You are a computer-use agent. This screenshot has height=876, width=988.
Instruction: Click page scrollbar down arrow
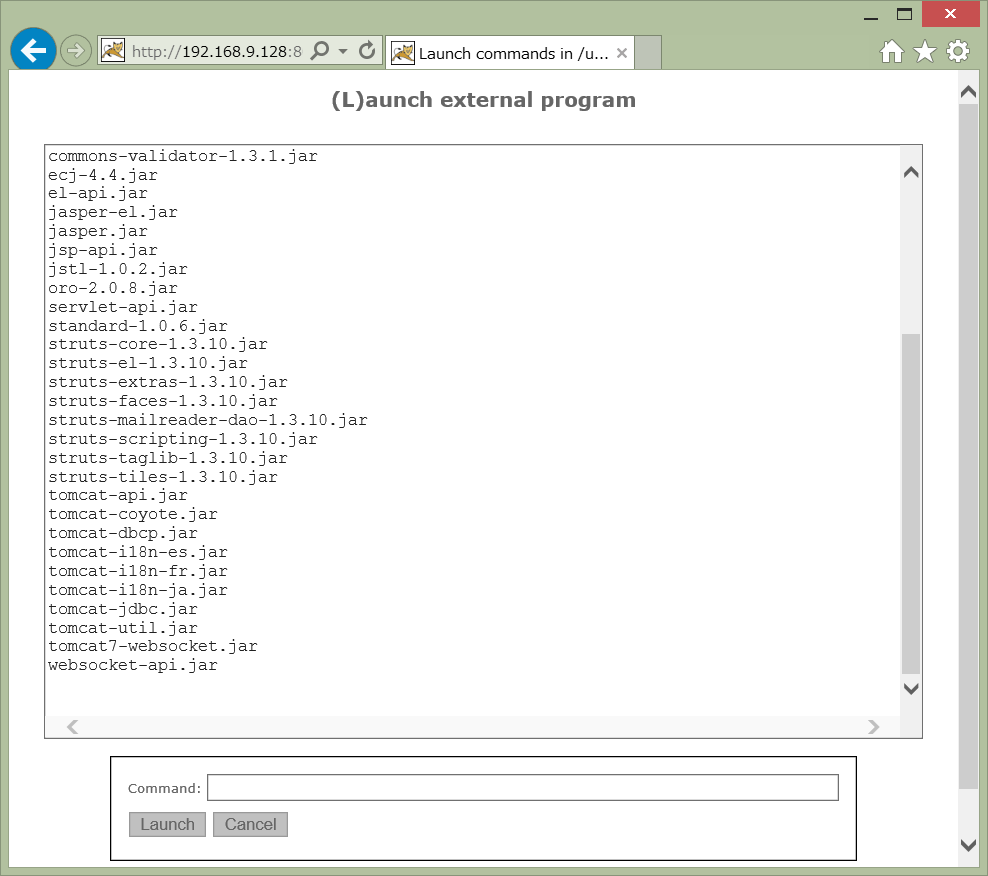(968, 844)
